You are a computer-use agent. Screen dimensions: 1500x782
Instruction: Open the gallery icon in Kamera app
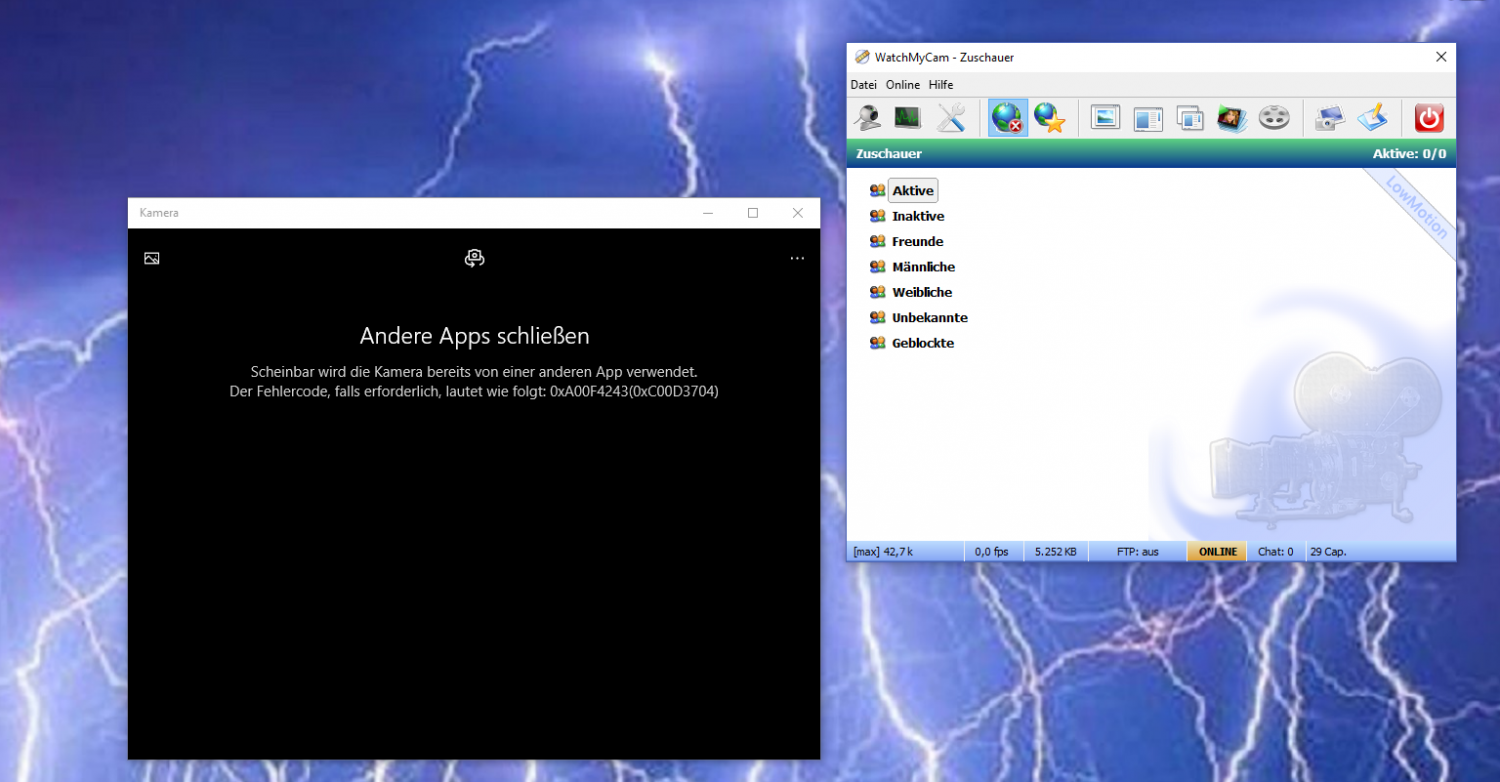tap(152, 258)
